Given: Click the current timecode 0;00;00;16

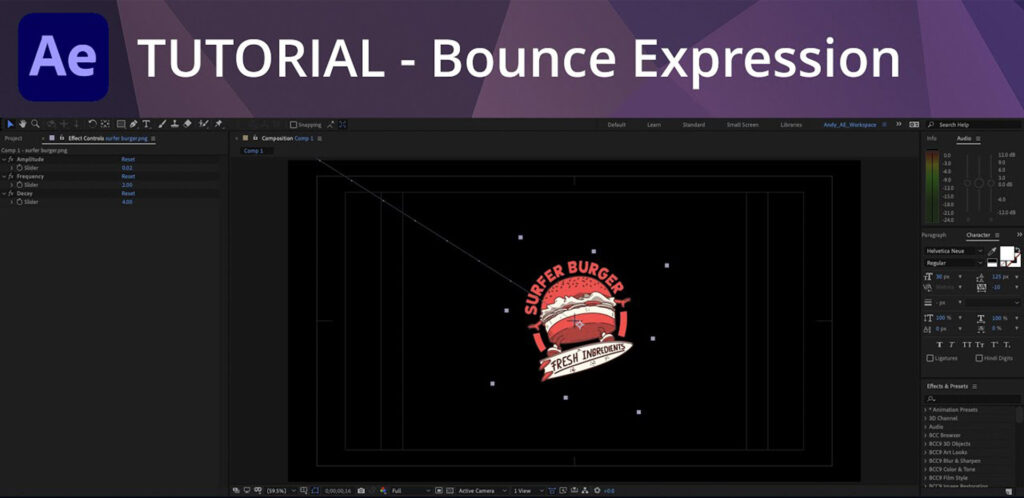Looking at the screenshot, I should coord(338,490).
